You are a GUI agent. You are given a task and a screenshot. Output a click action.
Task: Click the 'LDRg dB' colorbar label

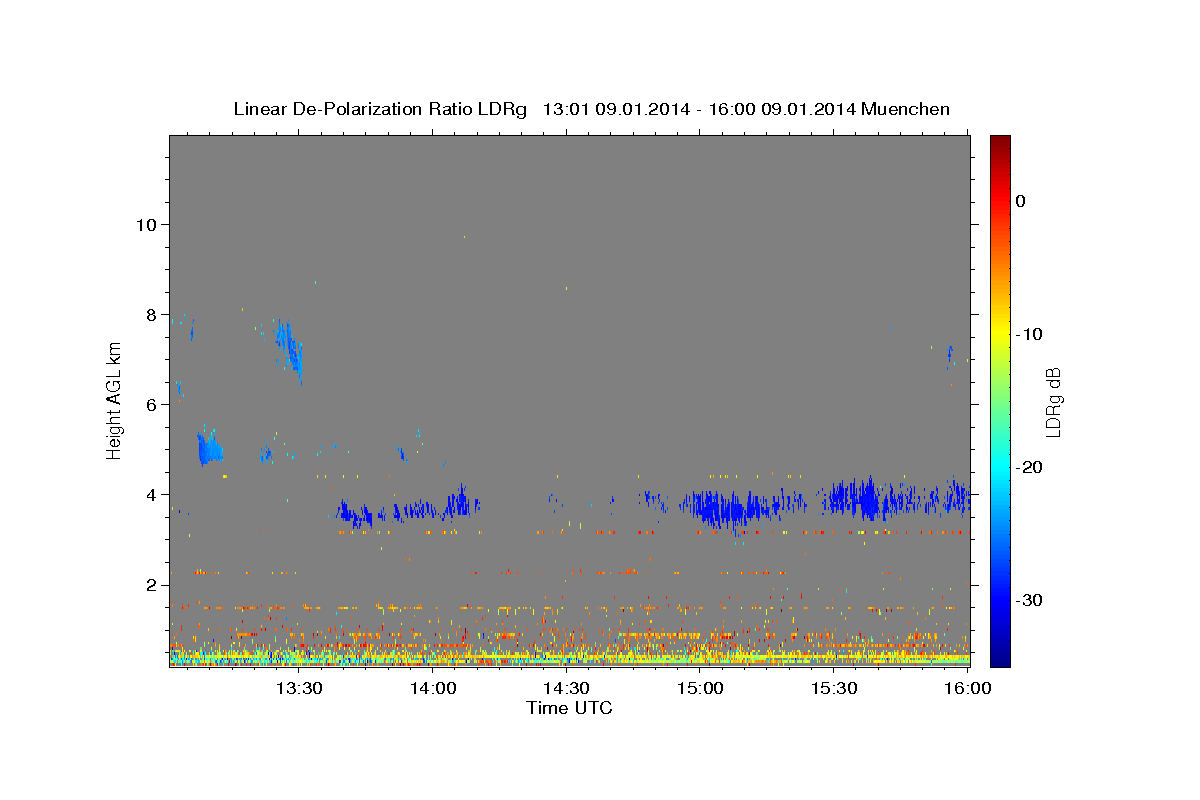(1053, 402)
